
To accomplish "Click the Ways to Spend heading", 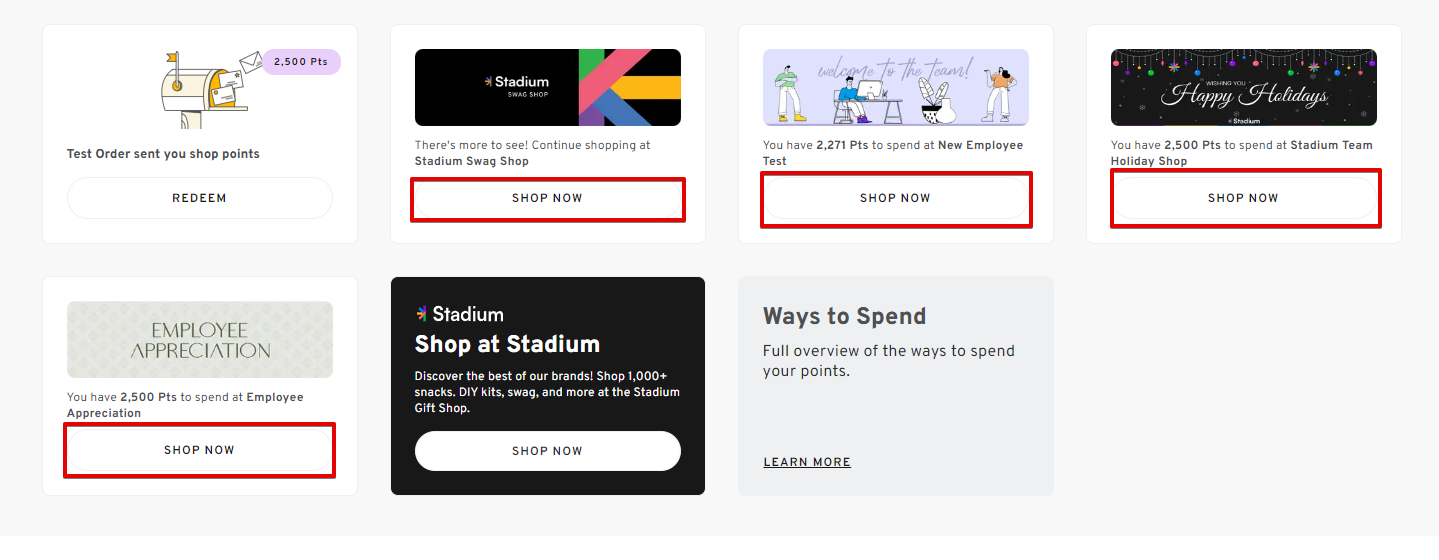I will [844, 316].
